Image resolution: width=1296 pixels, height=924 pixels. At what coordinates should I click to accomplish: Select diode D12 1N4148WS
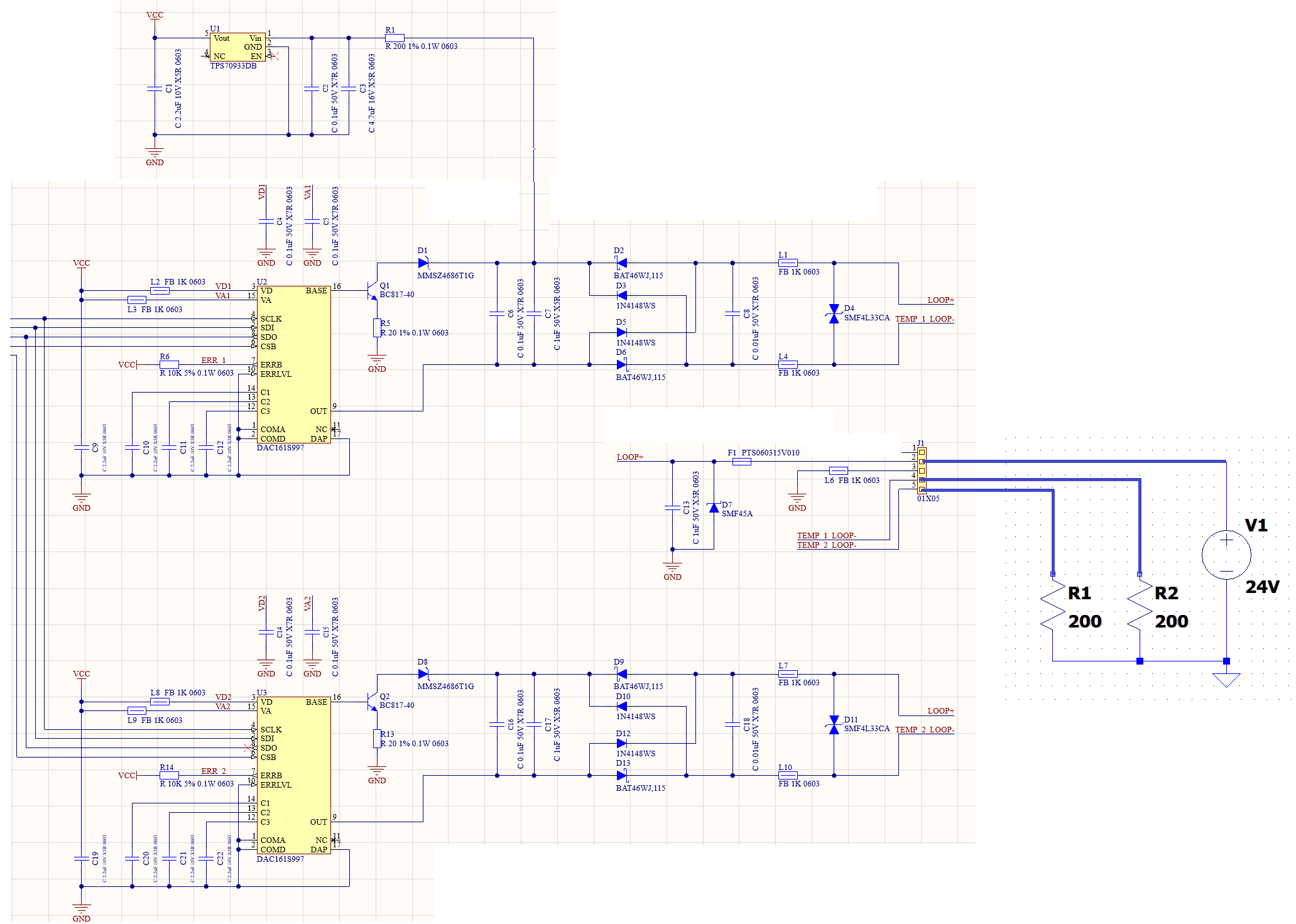click(621, 743)
